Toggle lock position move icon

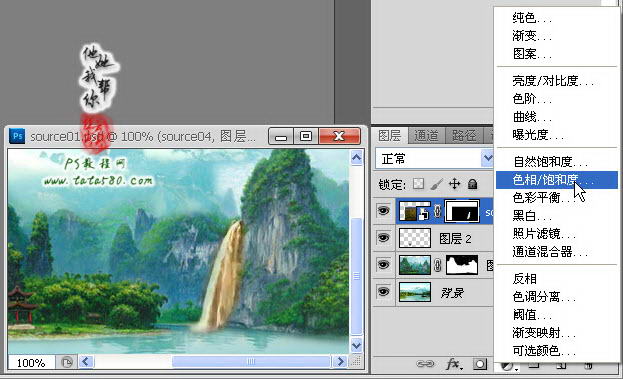click(x=454, y=184)
